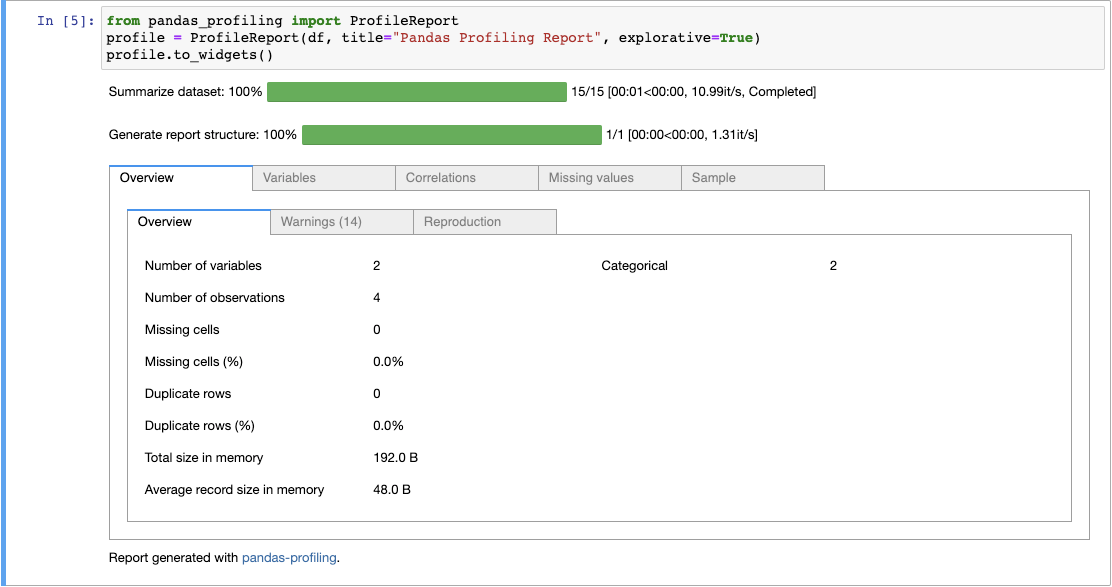Select the Missing values tab
The image size is (1112, 587).
[610, 178]
